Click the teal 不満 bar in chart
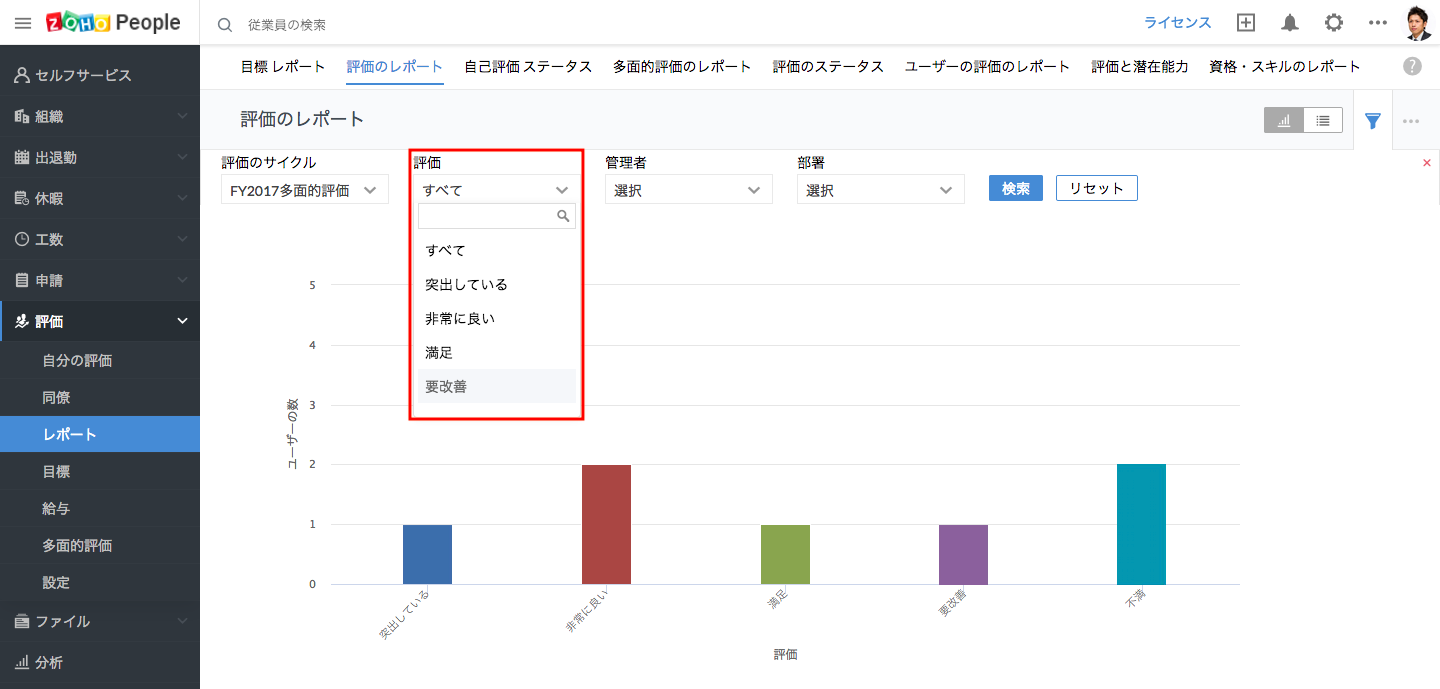1440x689 pixels. (x=1141, y=524)
